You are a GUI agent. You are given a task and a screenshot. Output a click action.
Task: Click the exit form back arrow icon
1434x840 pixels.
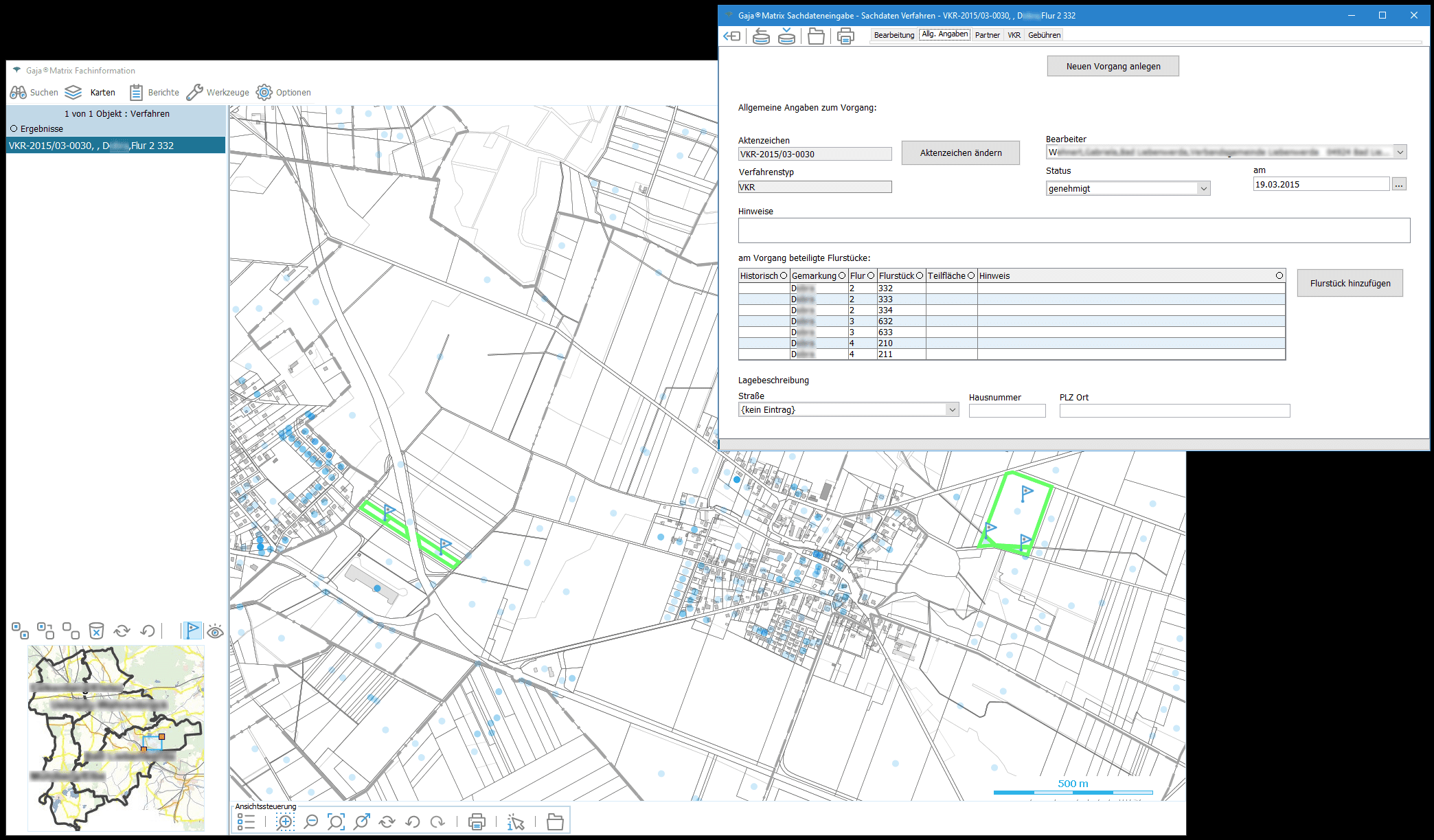pos(732,36)
